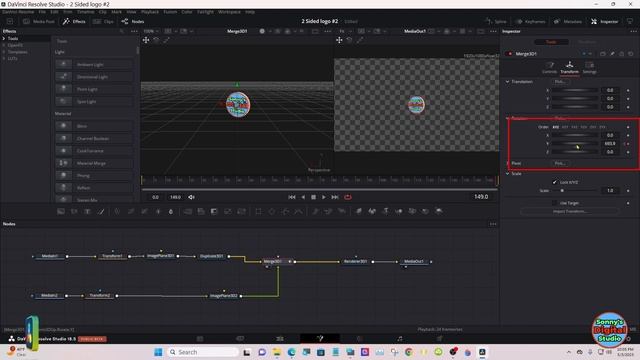
Task: Open the Media Pool panel
Action: click(x=39, y=21)
